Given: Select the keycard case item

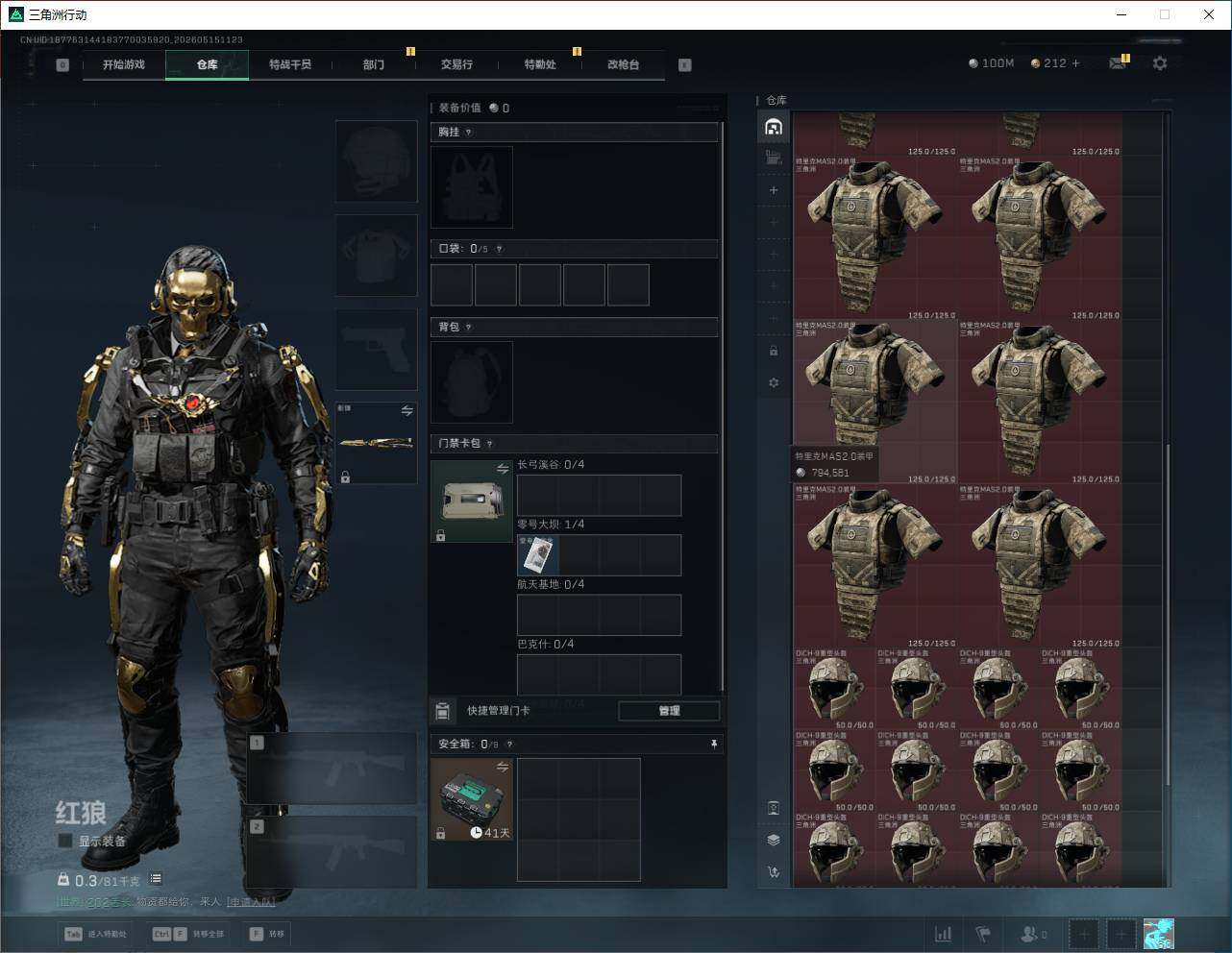Looking at the screenshot, I should click(x=472, y=501).
